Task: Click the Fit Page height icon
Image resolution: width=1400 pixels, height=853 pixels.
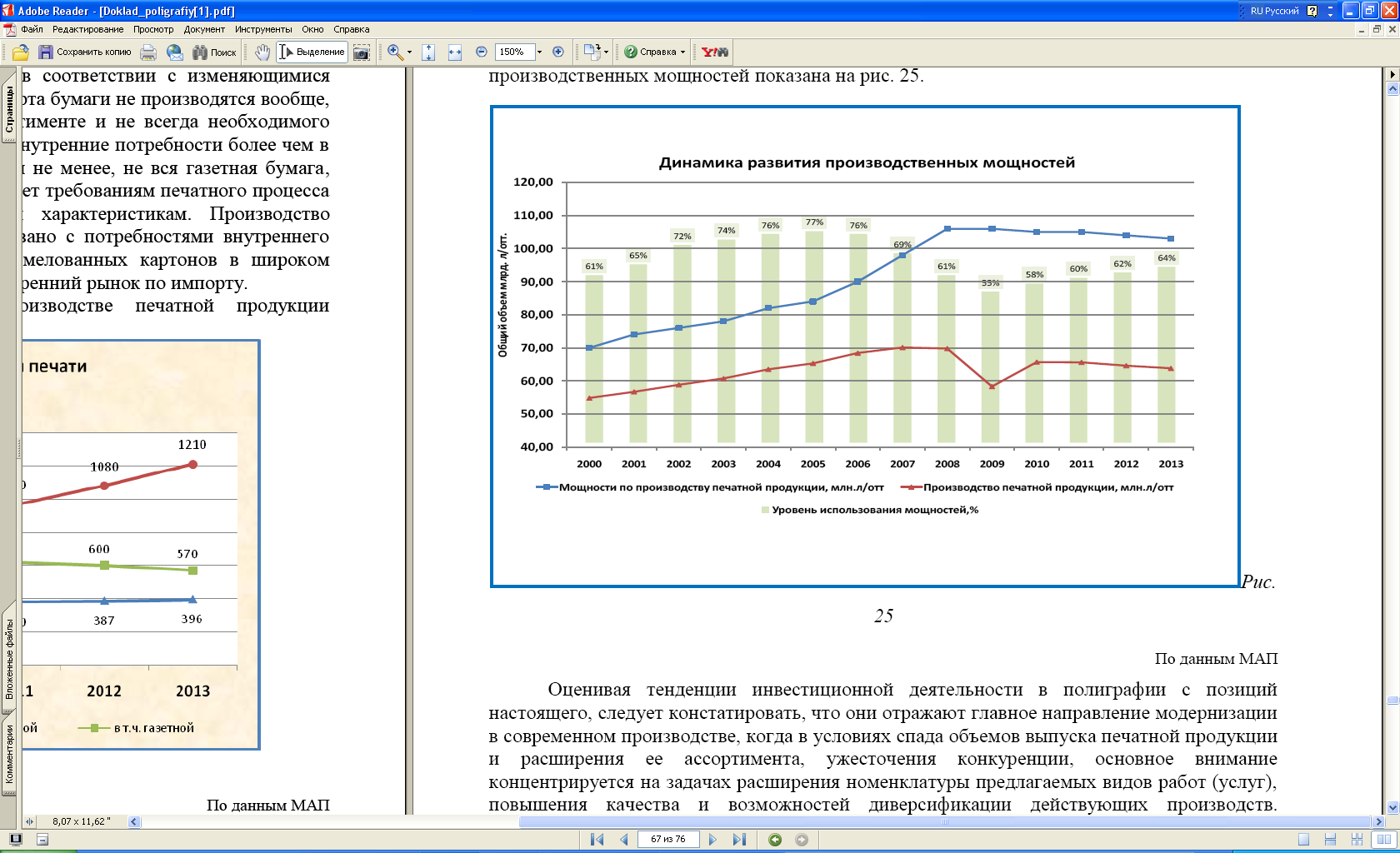Action: click(428, 52)
